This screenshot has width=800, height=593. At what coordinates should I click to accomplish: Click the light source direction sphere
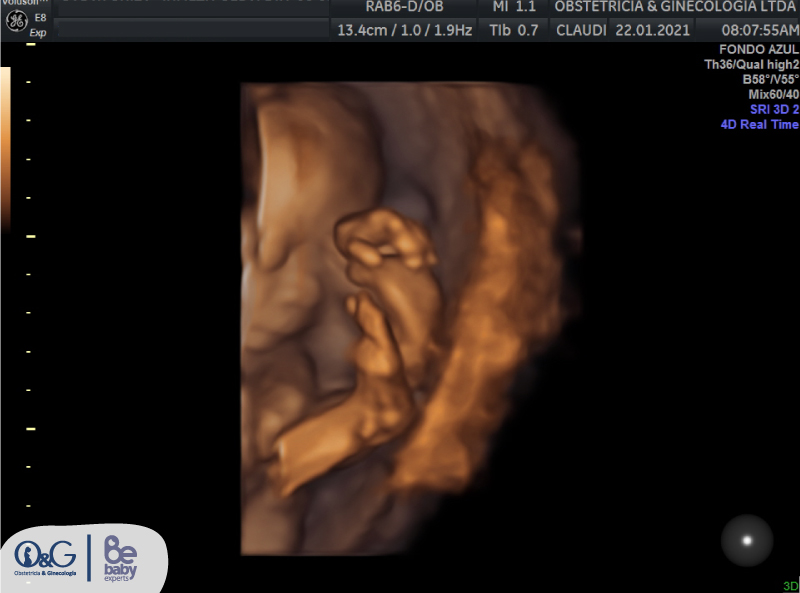point(747,540)
